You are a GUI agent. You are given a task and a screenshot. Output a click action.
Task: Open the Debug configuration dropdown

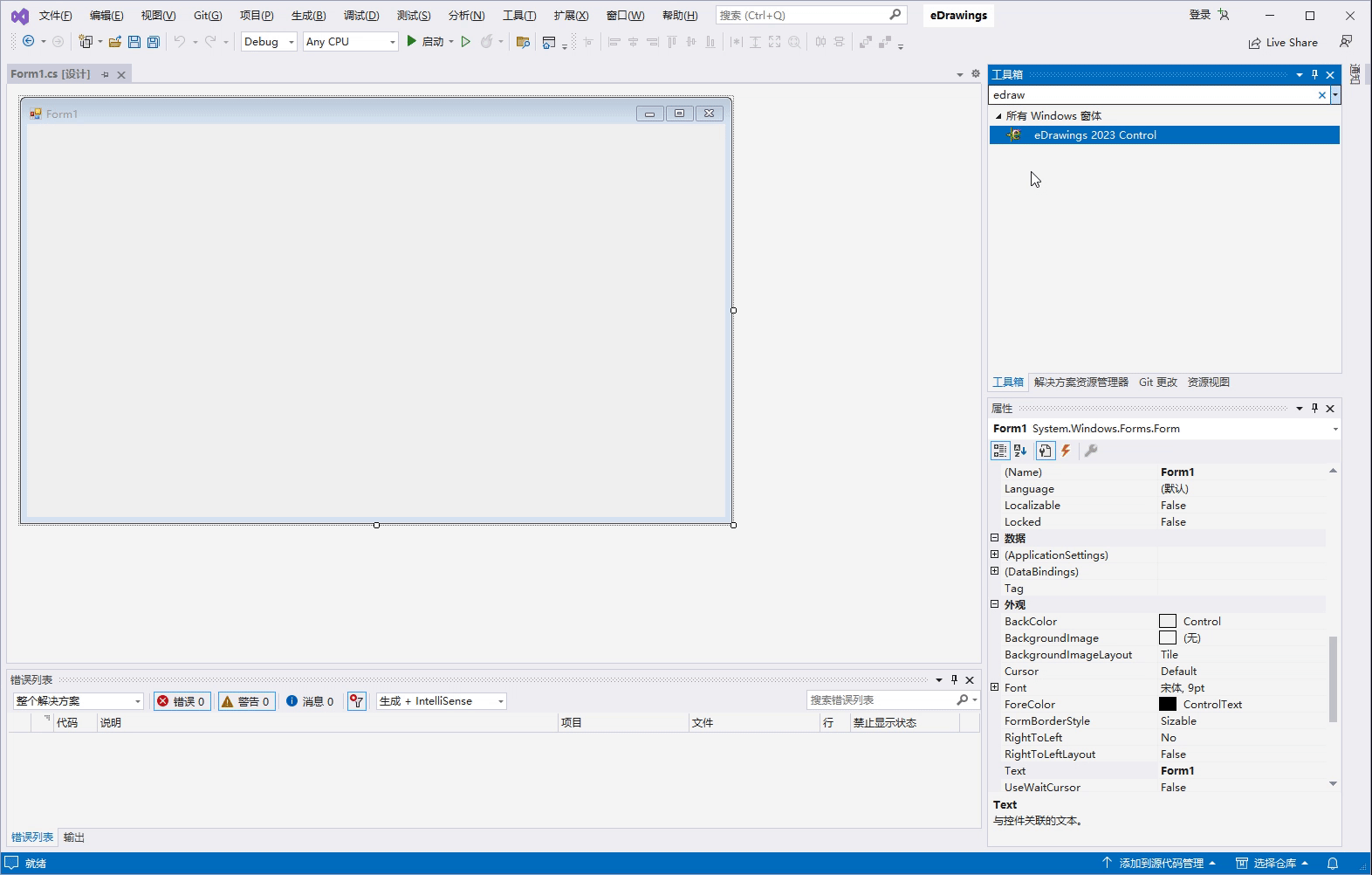coord(269,41)
